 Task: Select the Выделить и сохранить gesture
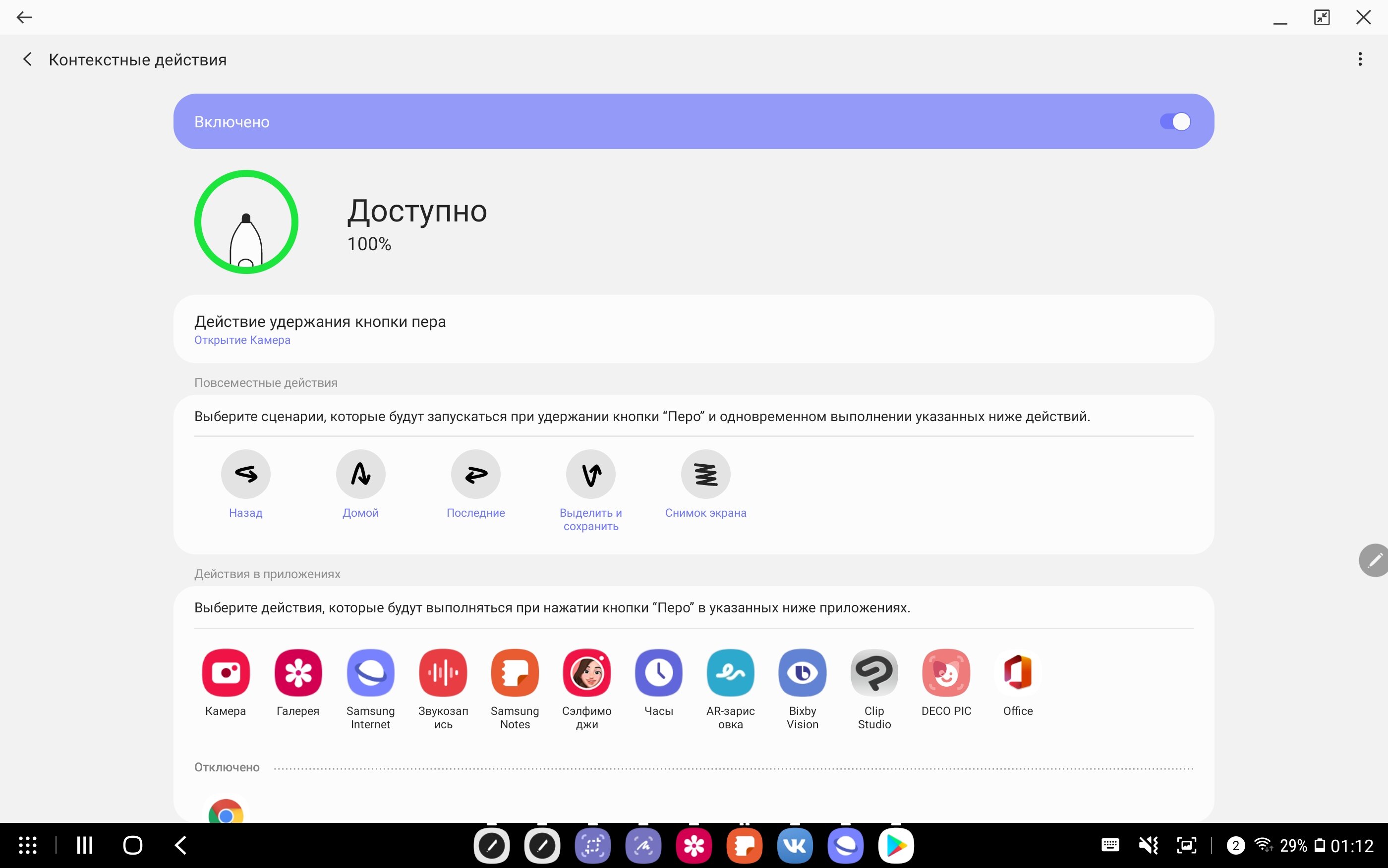click(x=591, y=491)
